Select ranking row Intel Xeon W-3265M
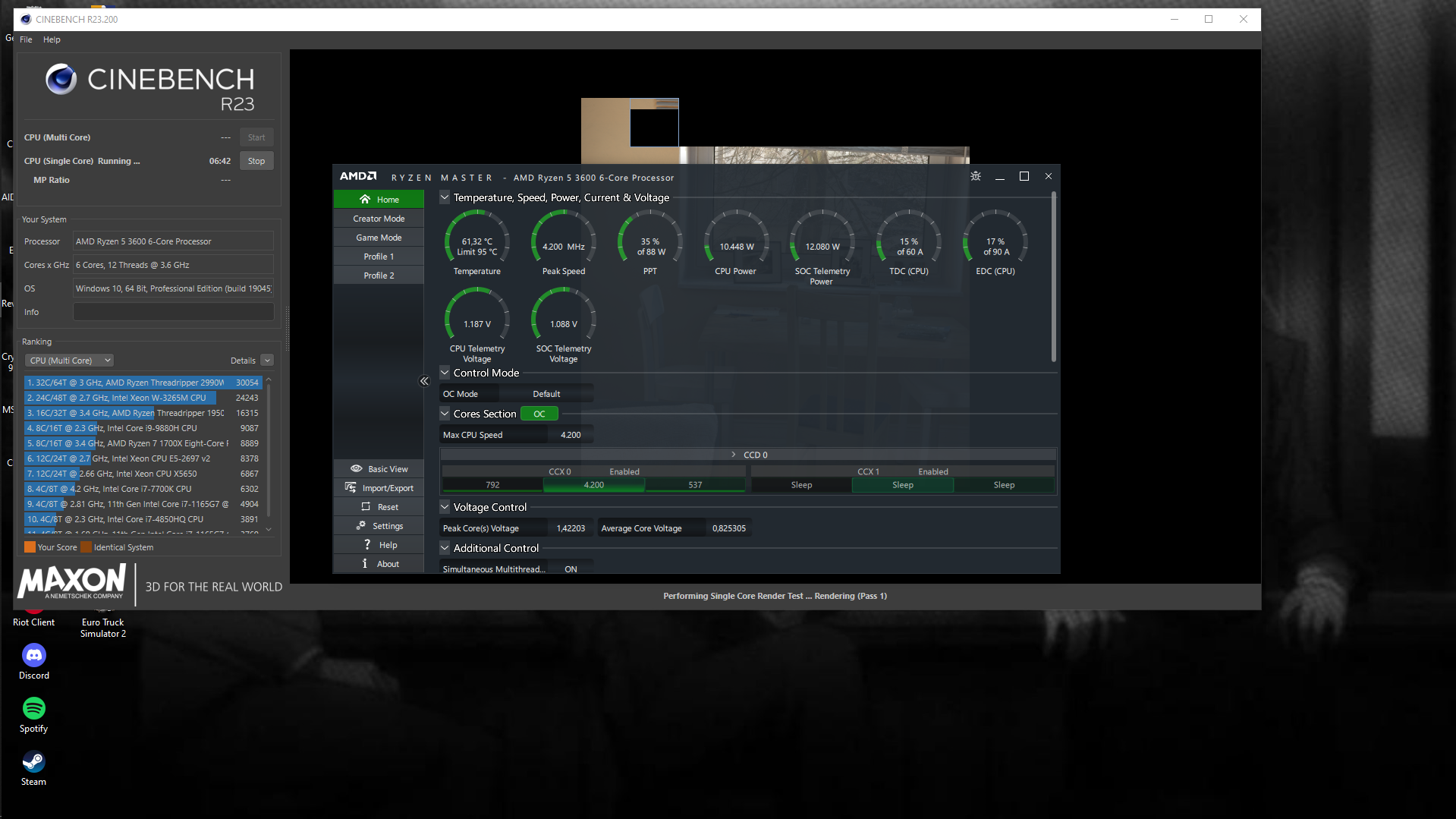Viewport: 1456px width, 819px height. point(143,398)
